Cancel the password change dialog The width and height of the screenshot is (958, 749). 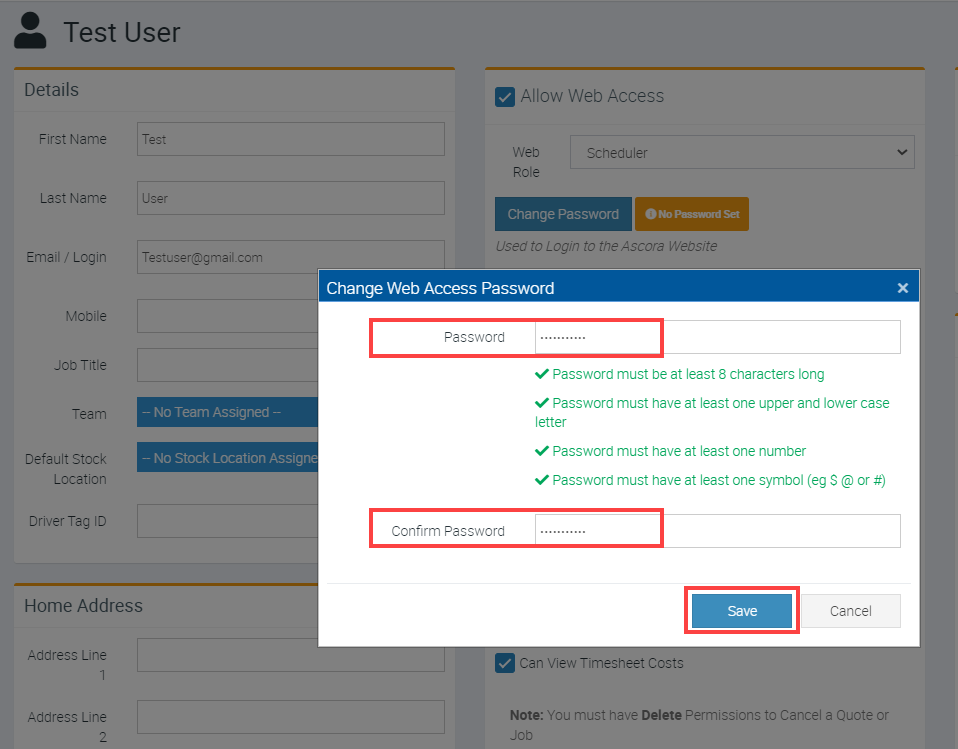click(x=850, y=611)
